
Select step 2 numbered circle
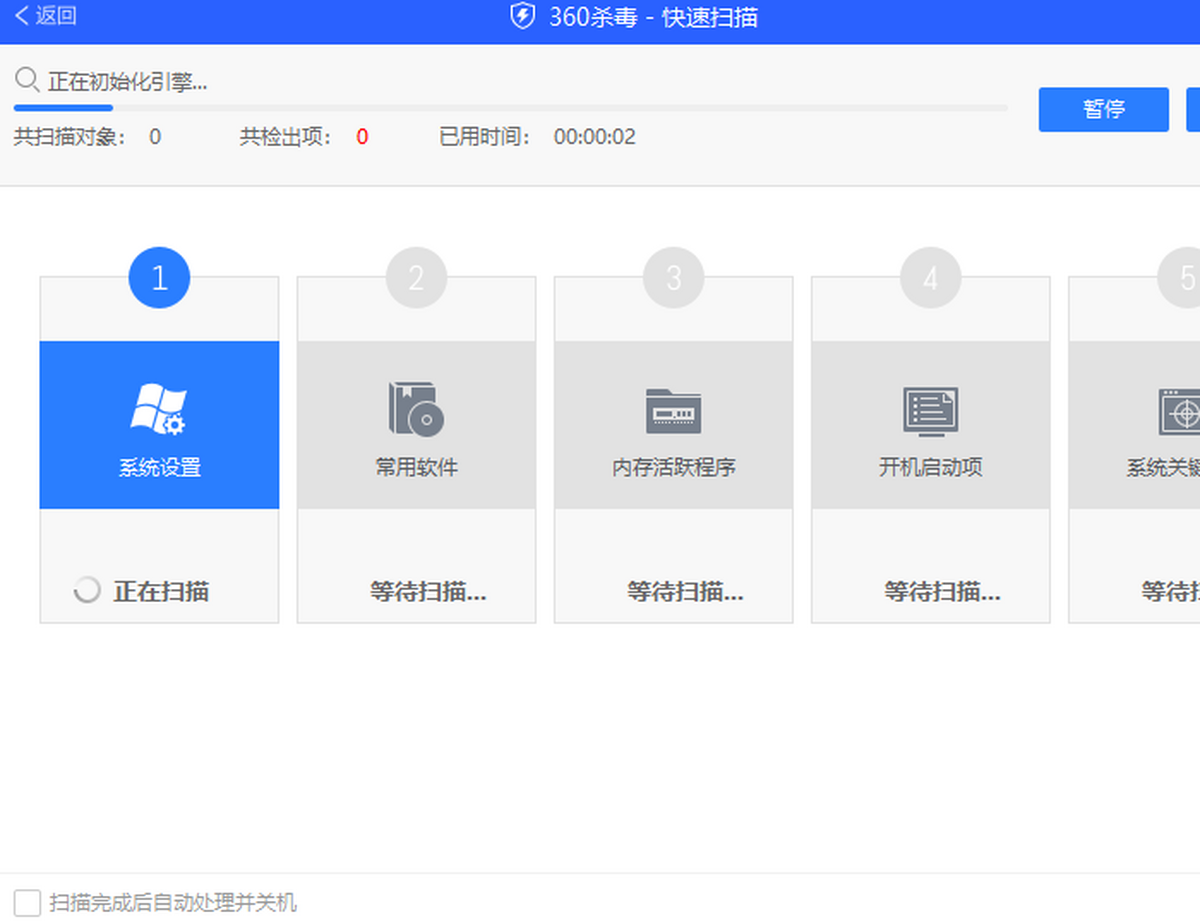pyautogui.click(x=416, y=278)
